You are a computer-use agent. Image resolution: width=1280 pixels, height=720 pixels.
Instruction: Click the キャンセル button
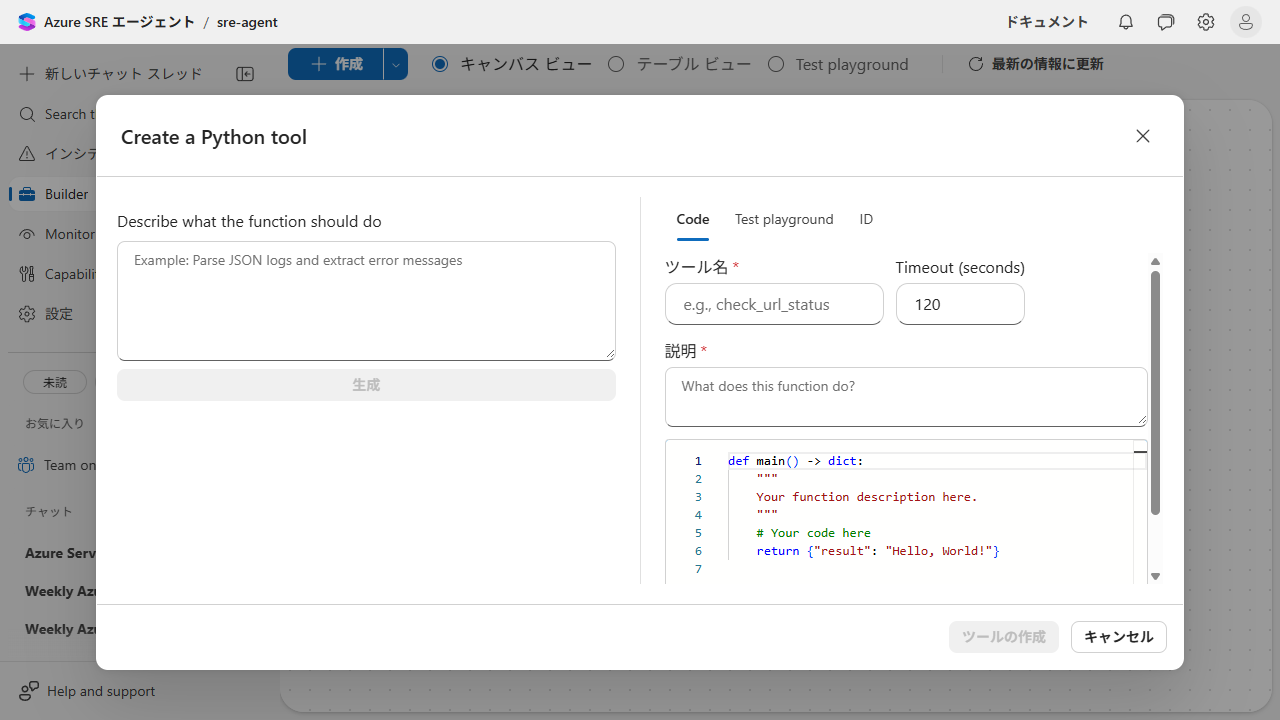1119,637
